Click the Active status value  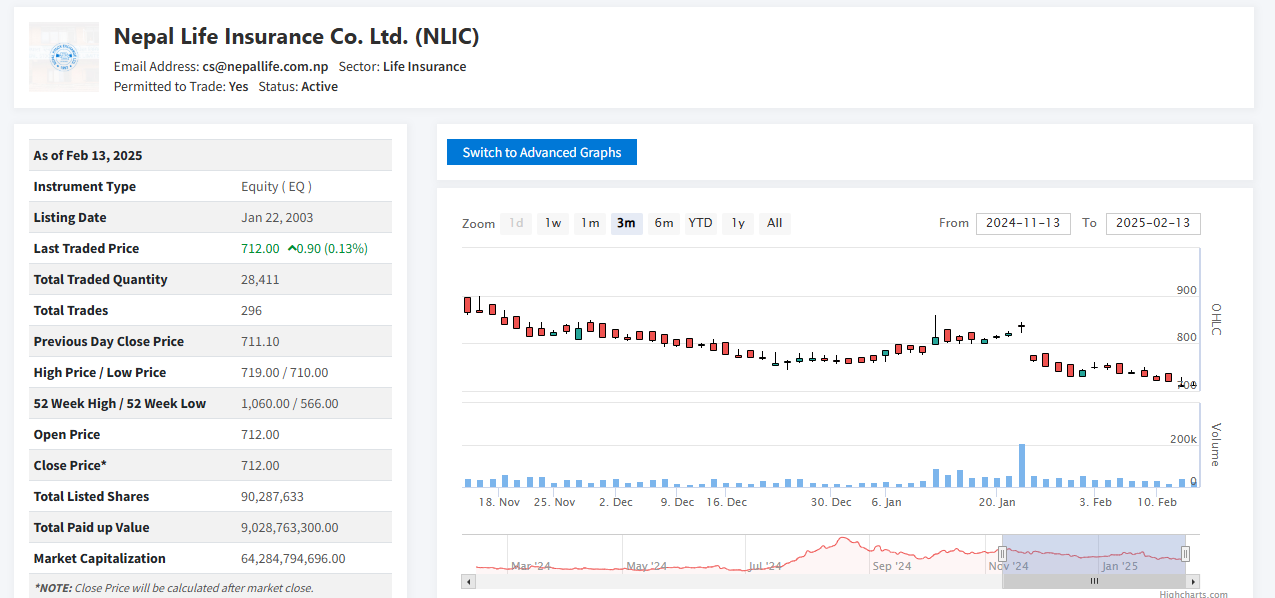pyautogui.click(x=319, y=86)
